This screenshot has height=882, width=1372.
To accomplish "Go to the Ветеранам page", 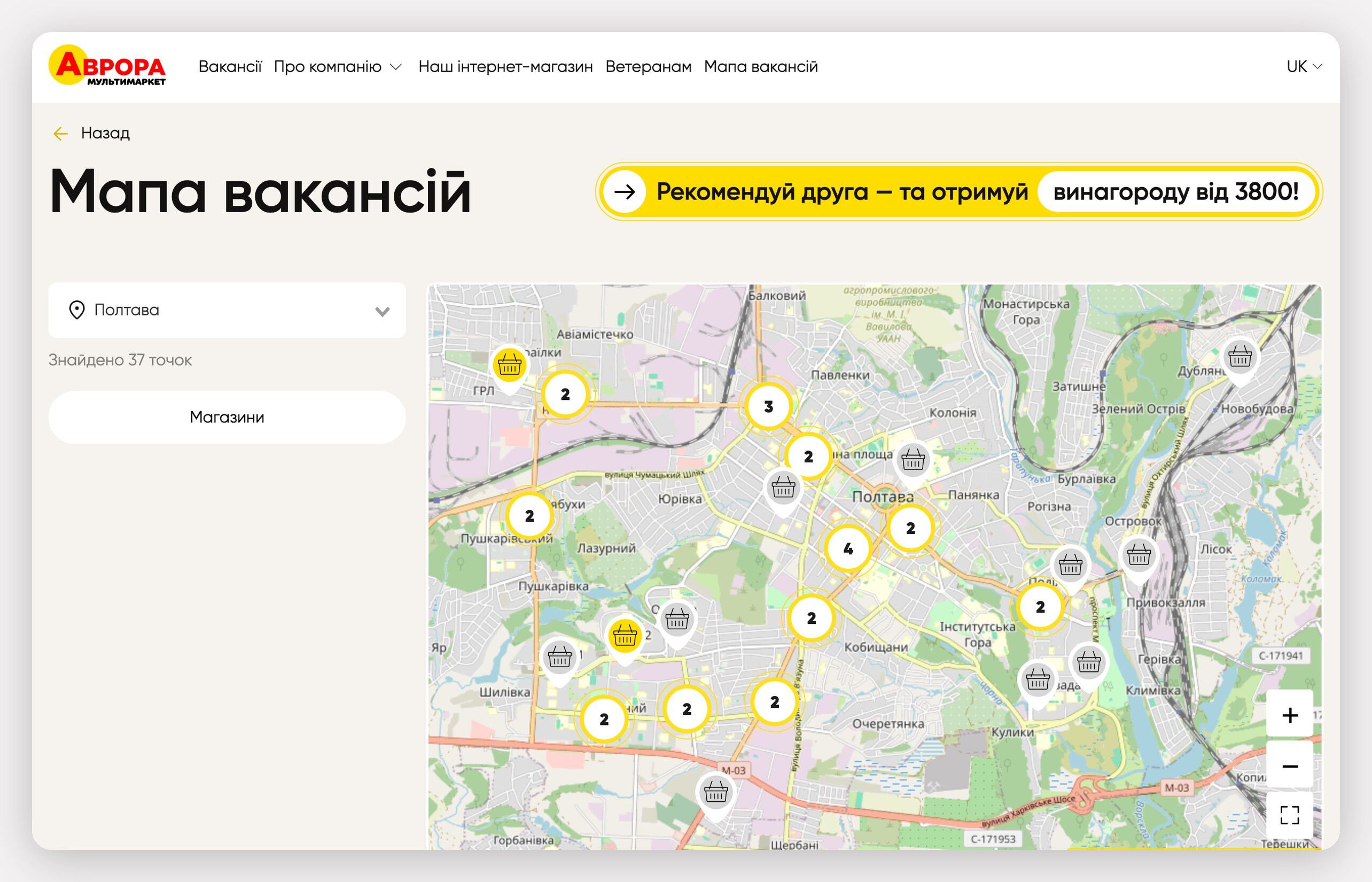I will click(x=648, y=66).
